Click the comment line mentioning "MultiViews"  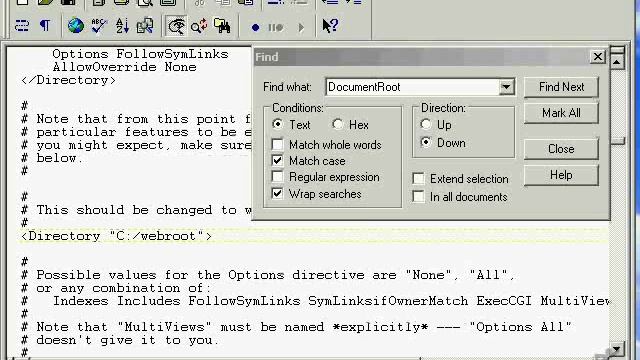tap(296, 327)
